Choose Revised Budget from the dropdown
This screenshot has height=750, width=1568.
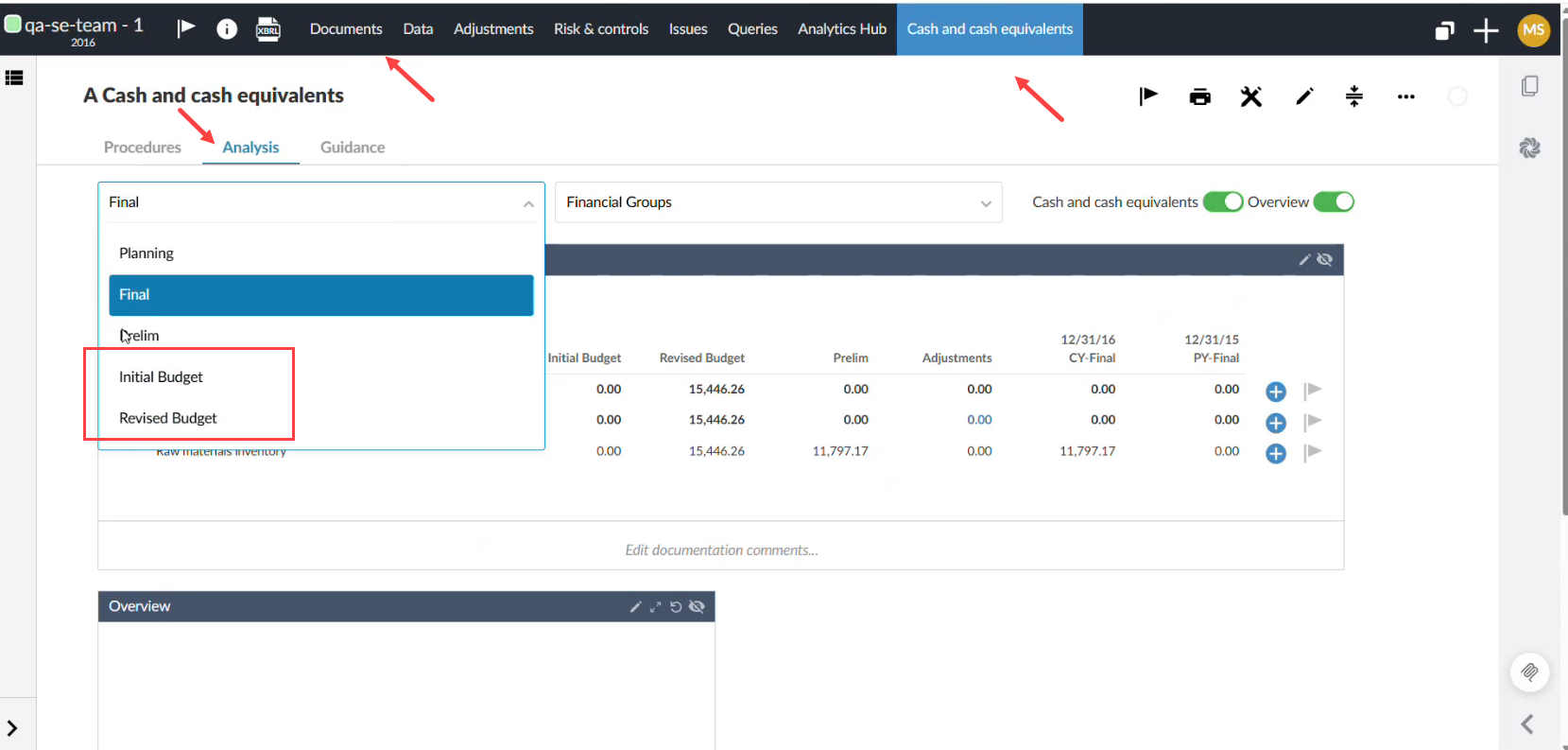click(x=321, y=418)
